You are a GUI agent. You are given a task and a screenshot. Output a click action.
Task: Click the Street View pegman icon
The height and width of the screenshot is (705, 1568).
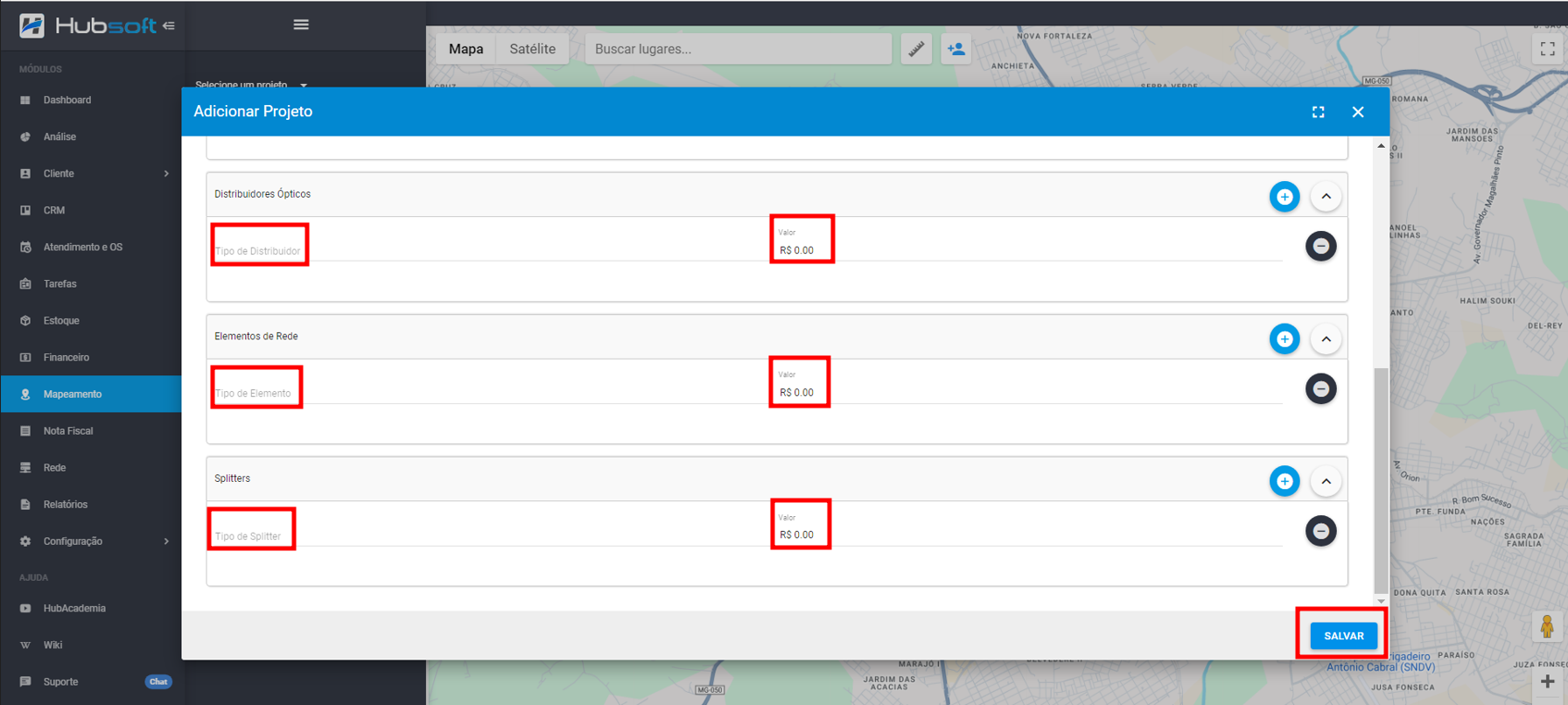tap(1547, 626)
